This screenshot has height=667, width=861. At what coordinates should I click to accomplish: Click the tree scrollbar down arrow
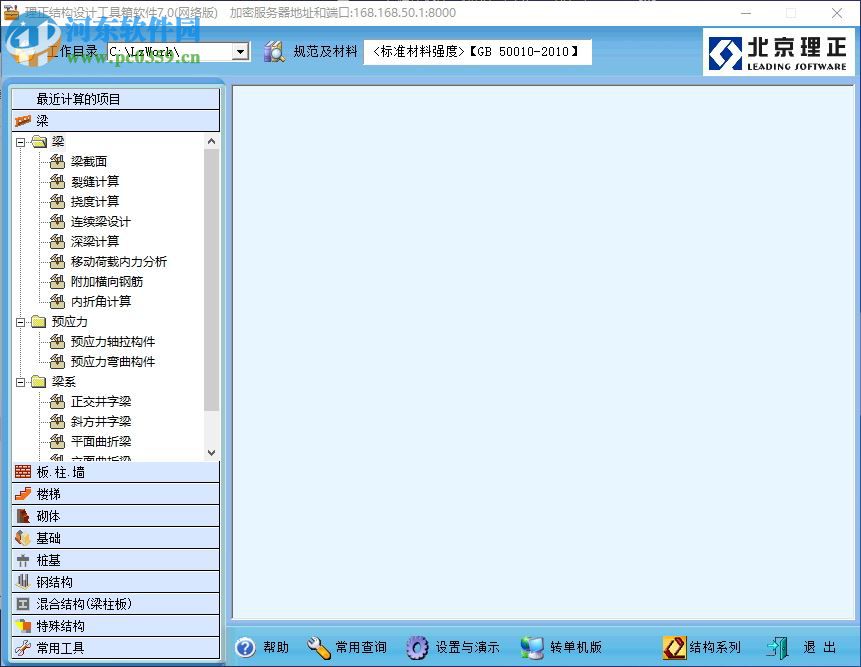(211, 451)
